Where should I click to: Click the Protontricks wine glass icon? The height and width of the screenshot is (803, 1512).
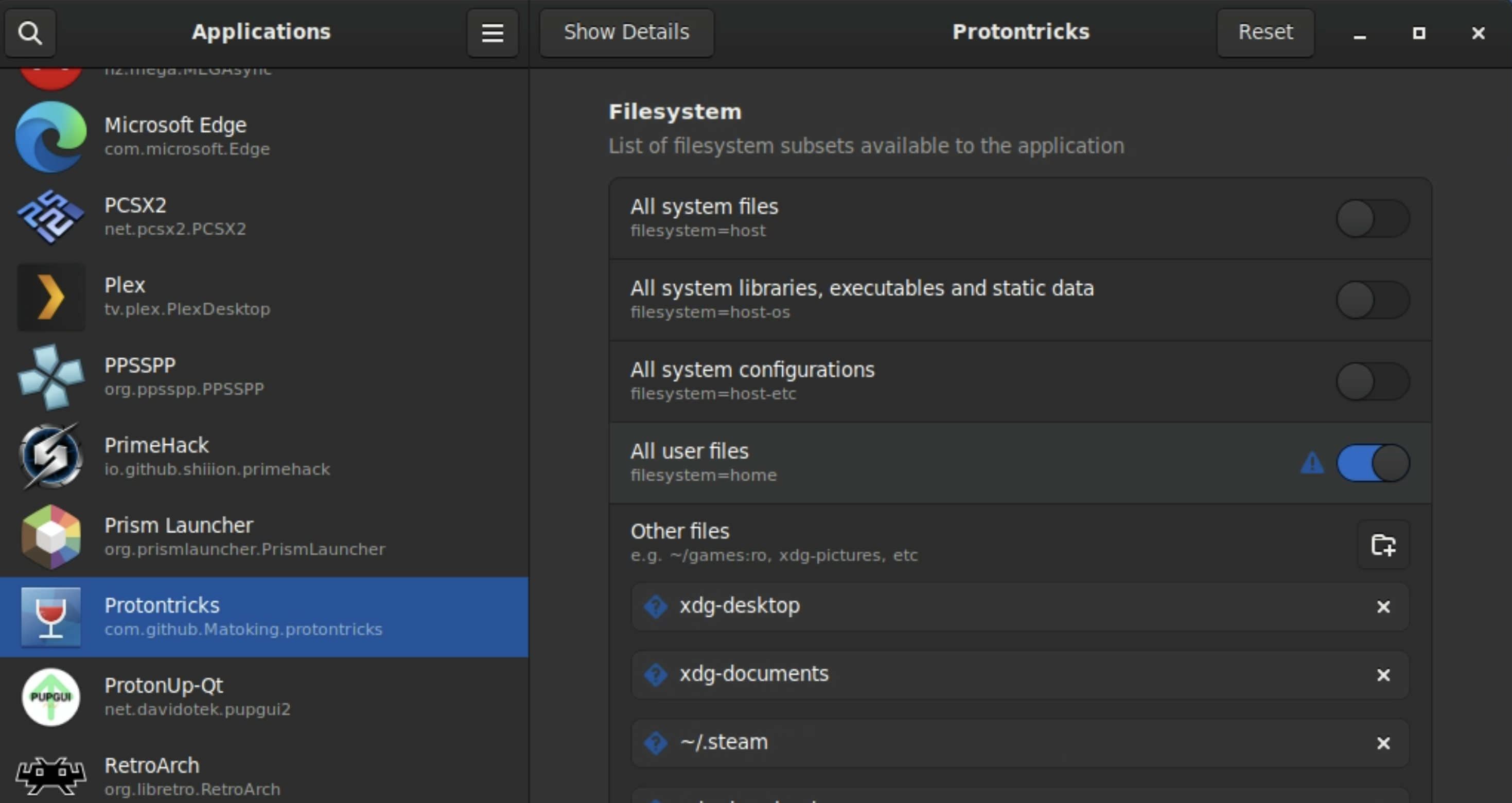point(51,617)
